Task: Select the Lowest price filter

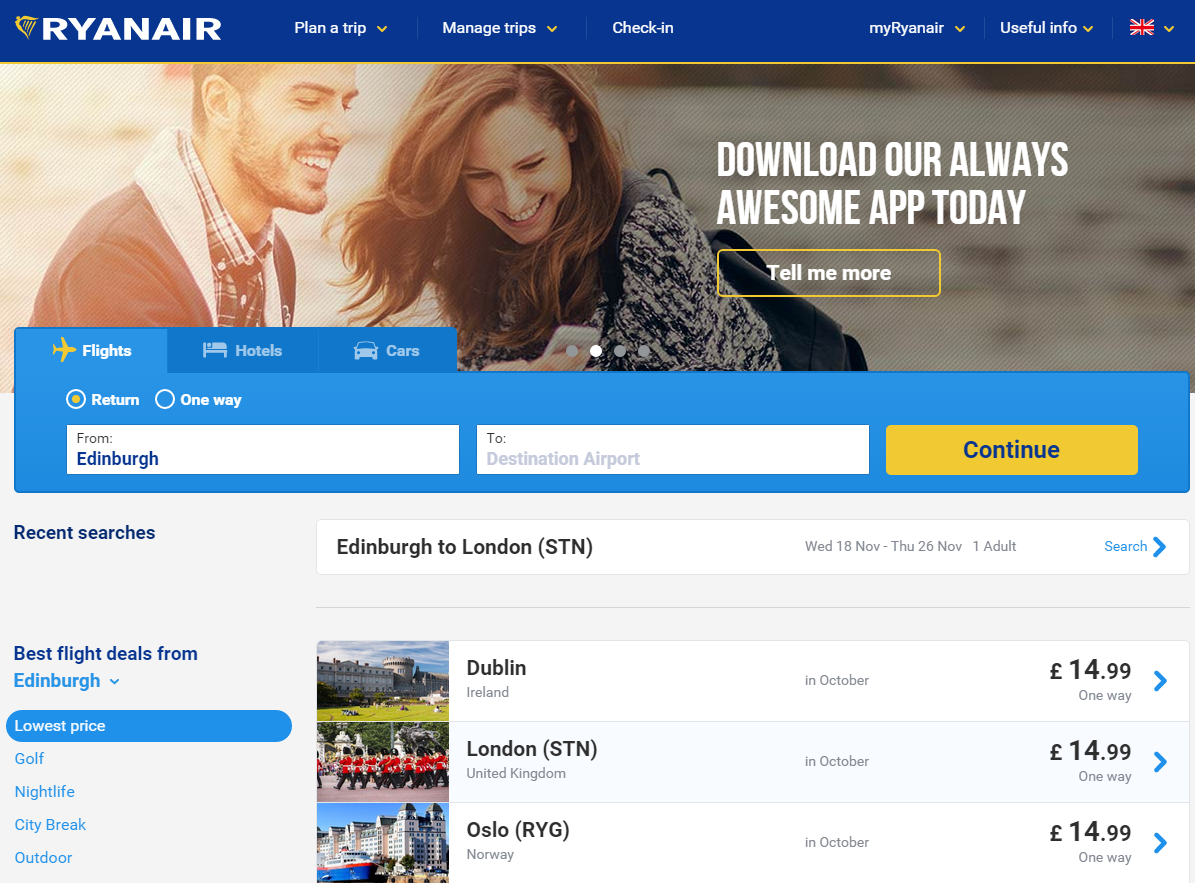Action: [x=149, y=726]
